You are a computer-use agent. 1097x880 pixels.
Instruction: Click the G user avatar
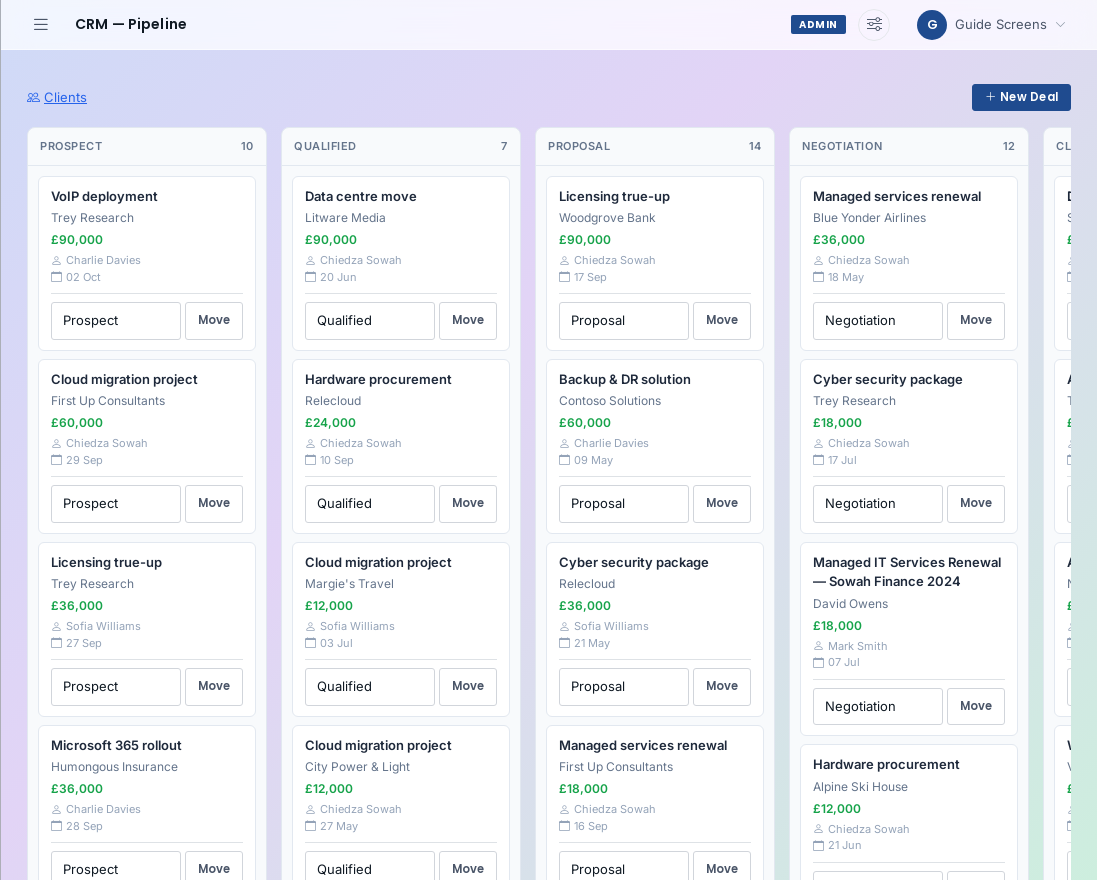(x=932, y=24)
